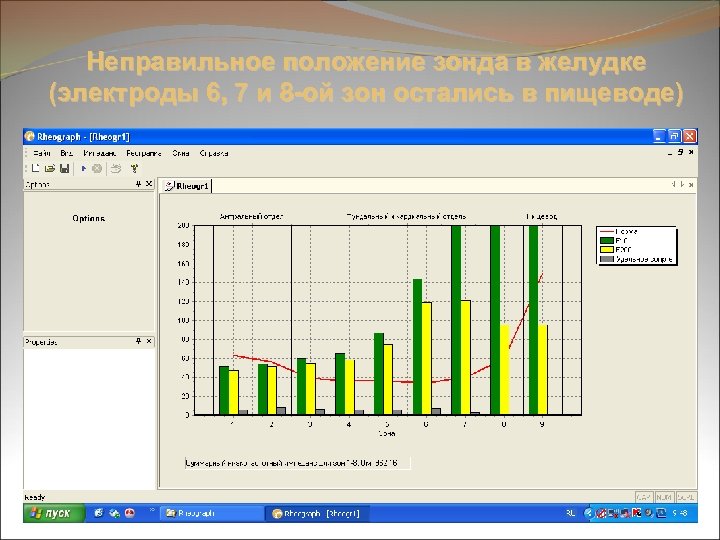Click the green bar for zone 1

click(x=224, y=390)
